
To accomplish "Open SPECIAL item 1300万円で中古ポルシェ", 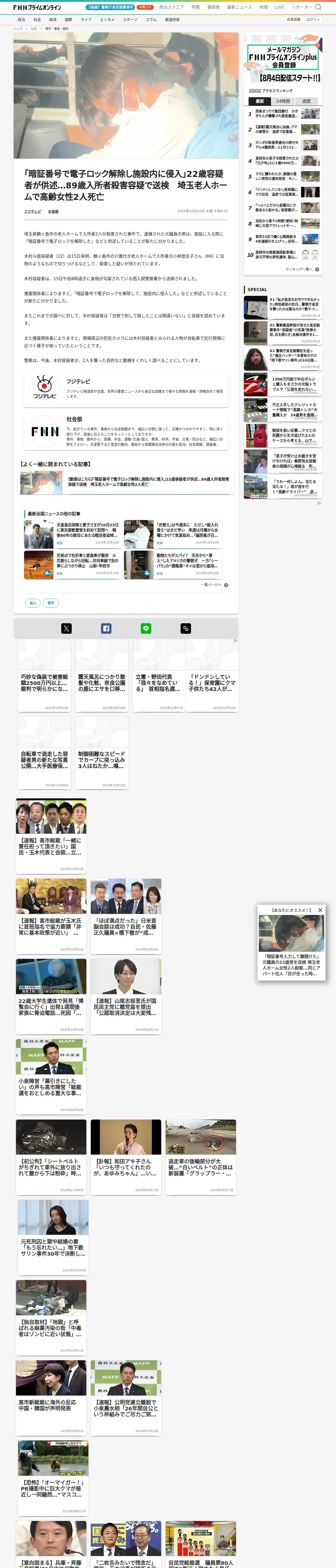I will [x=282, y=385].
